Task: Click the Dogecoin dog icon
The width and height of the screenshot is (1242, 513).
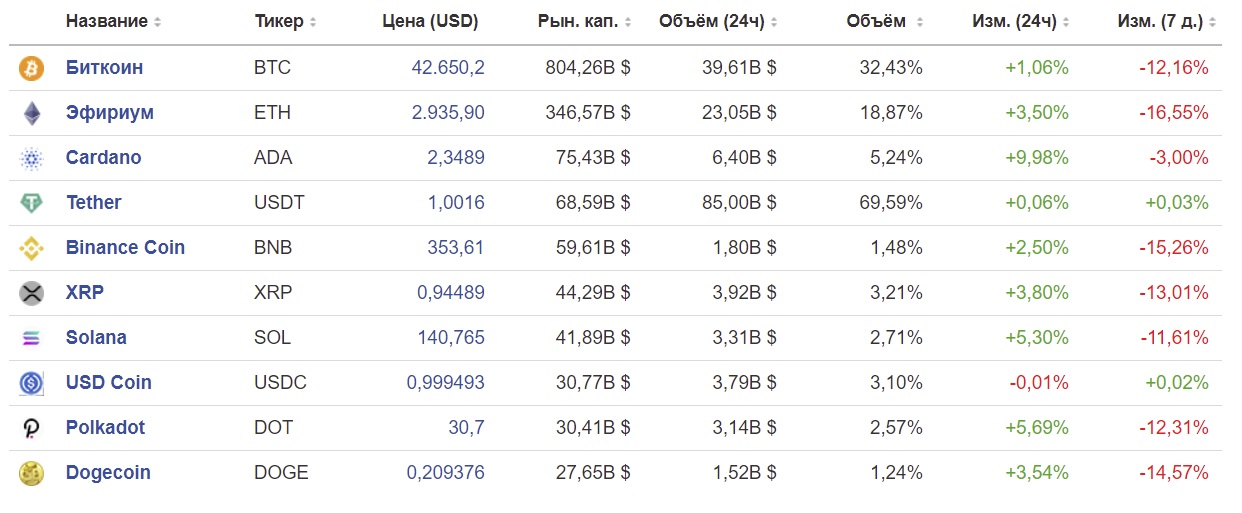Action: [x=32, y=473]
